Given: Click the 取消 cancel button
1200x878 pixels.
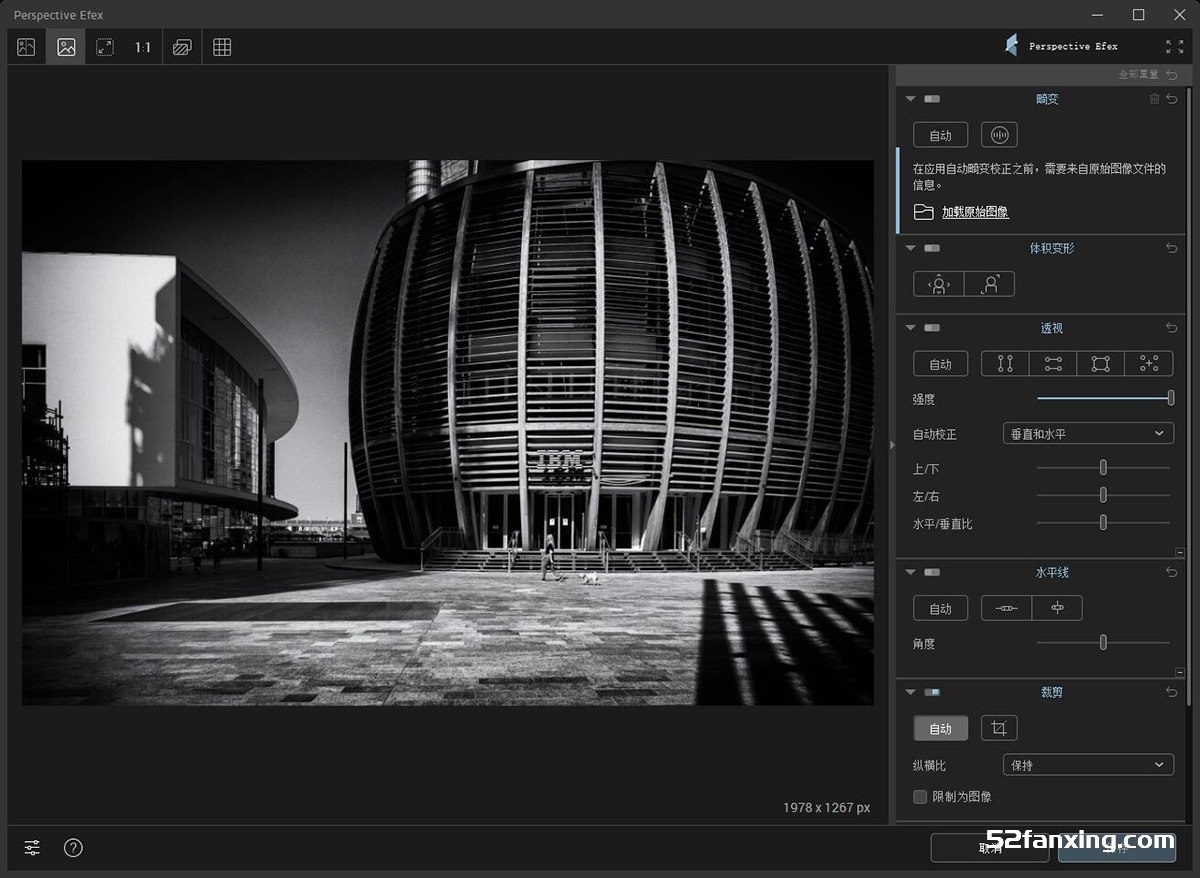Looking at the screenshot, I should pyautogui.click(x=990, y=848).
